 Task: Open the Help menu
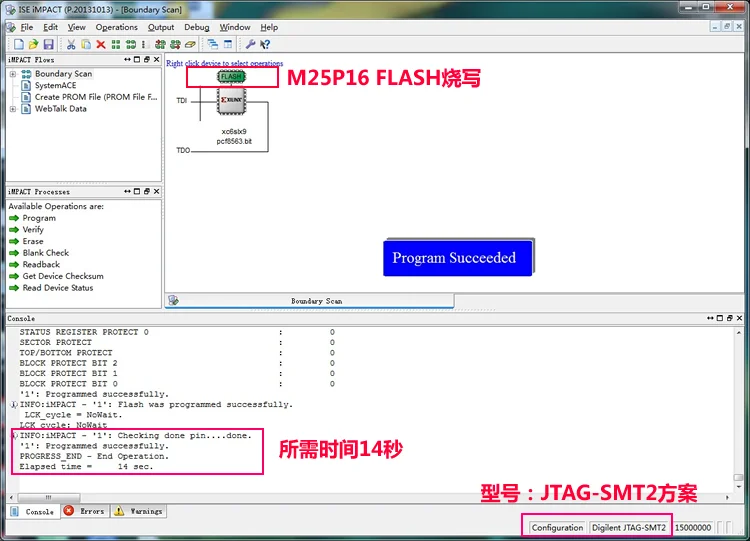269,27
